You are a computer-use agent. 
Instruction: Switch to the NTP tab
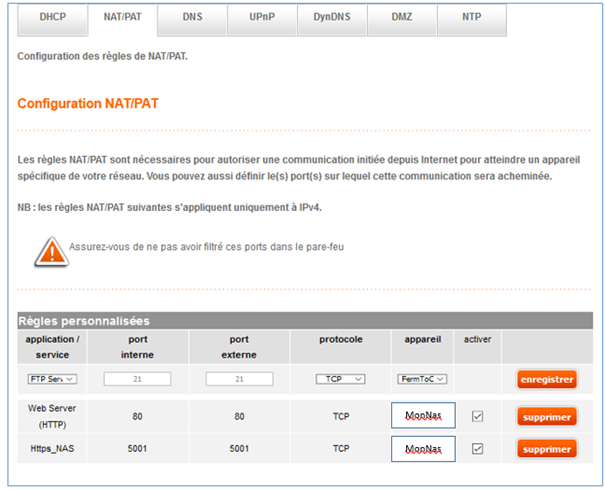(x=471, y=18)
